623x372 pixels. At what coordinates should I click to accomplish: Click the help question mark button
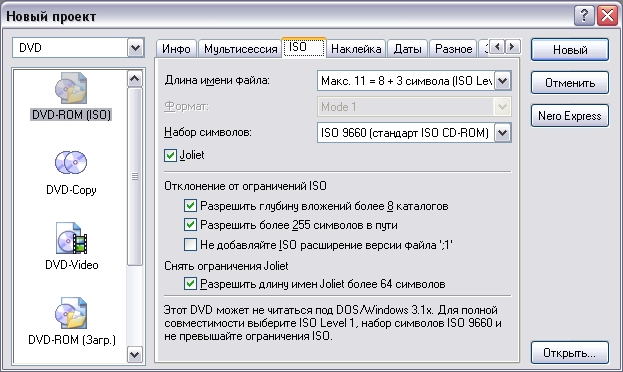click(x=584, y=16)
